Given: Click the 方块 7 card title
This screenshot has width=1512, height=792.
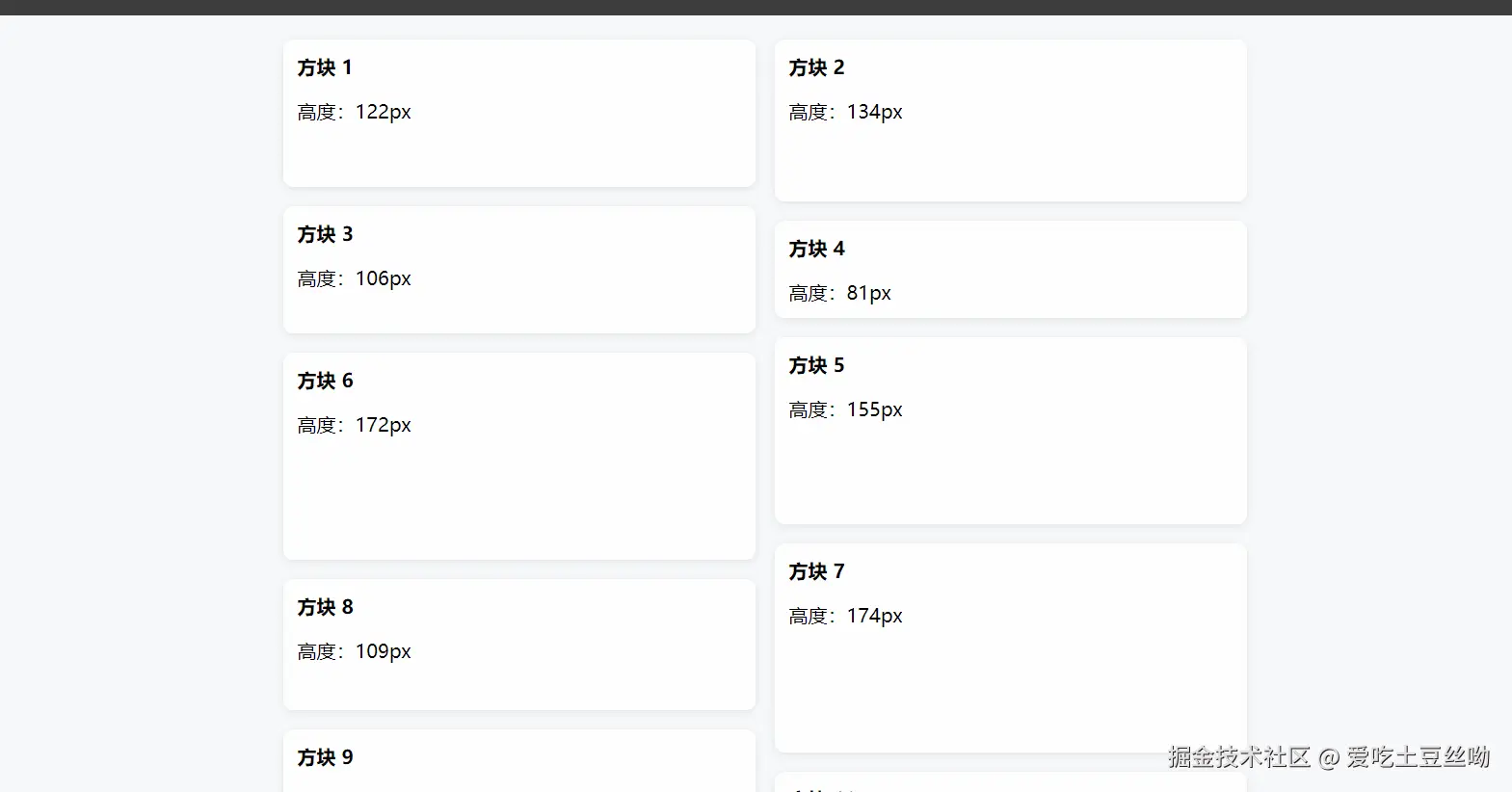Looking at the screenshot, I should [x=816, y=572].
